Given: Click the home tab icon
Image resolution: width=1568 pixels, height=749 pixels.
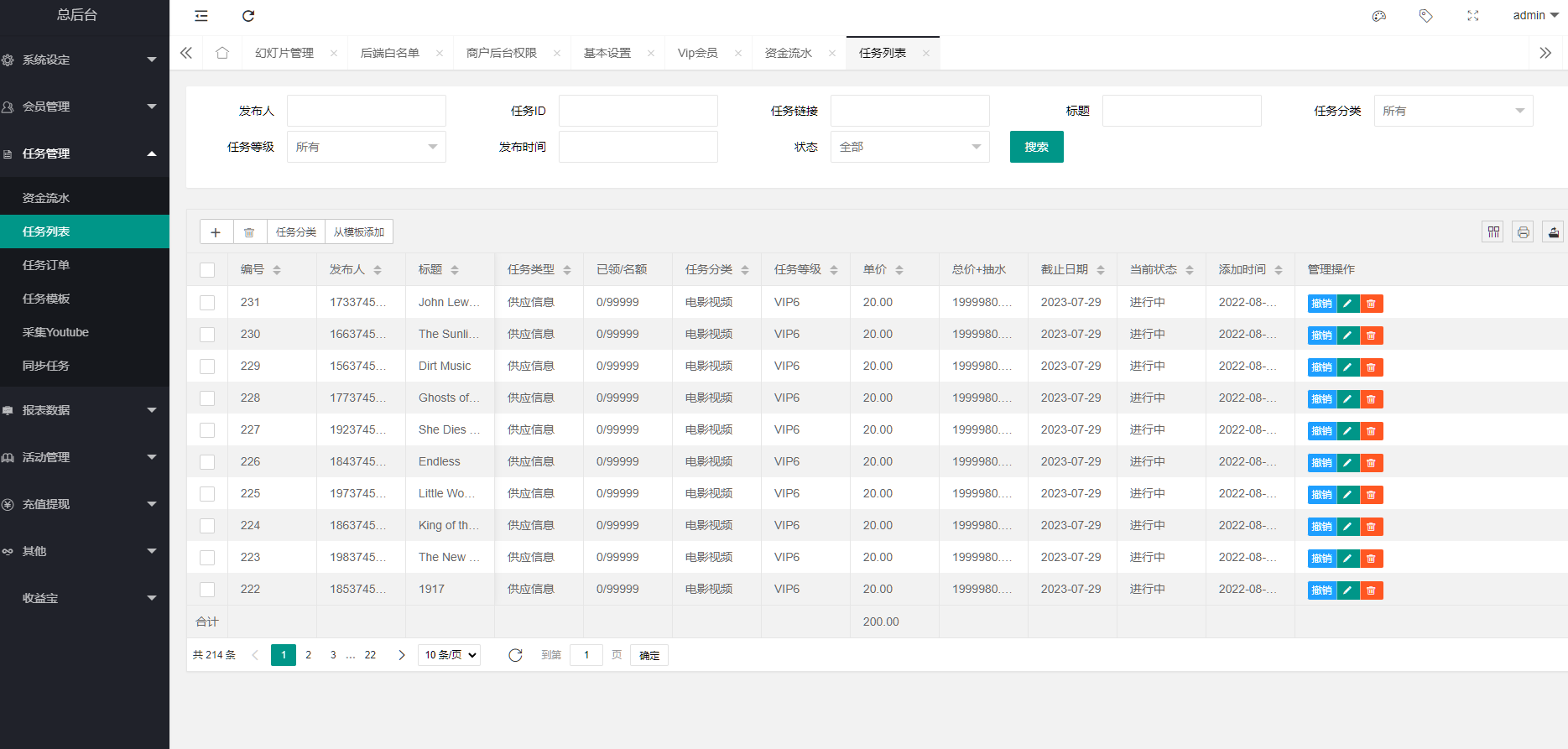Looking at the screenshot, I should click(x=222, y=53).
